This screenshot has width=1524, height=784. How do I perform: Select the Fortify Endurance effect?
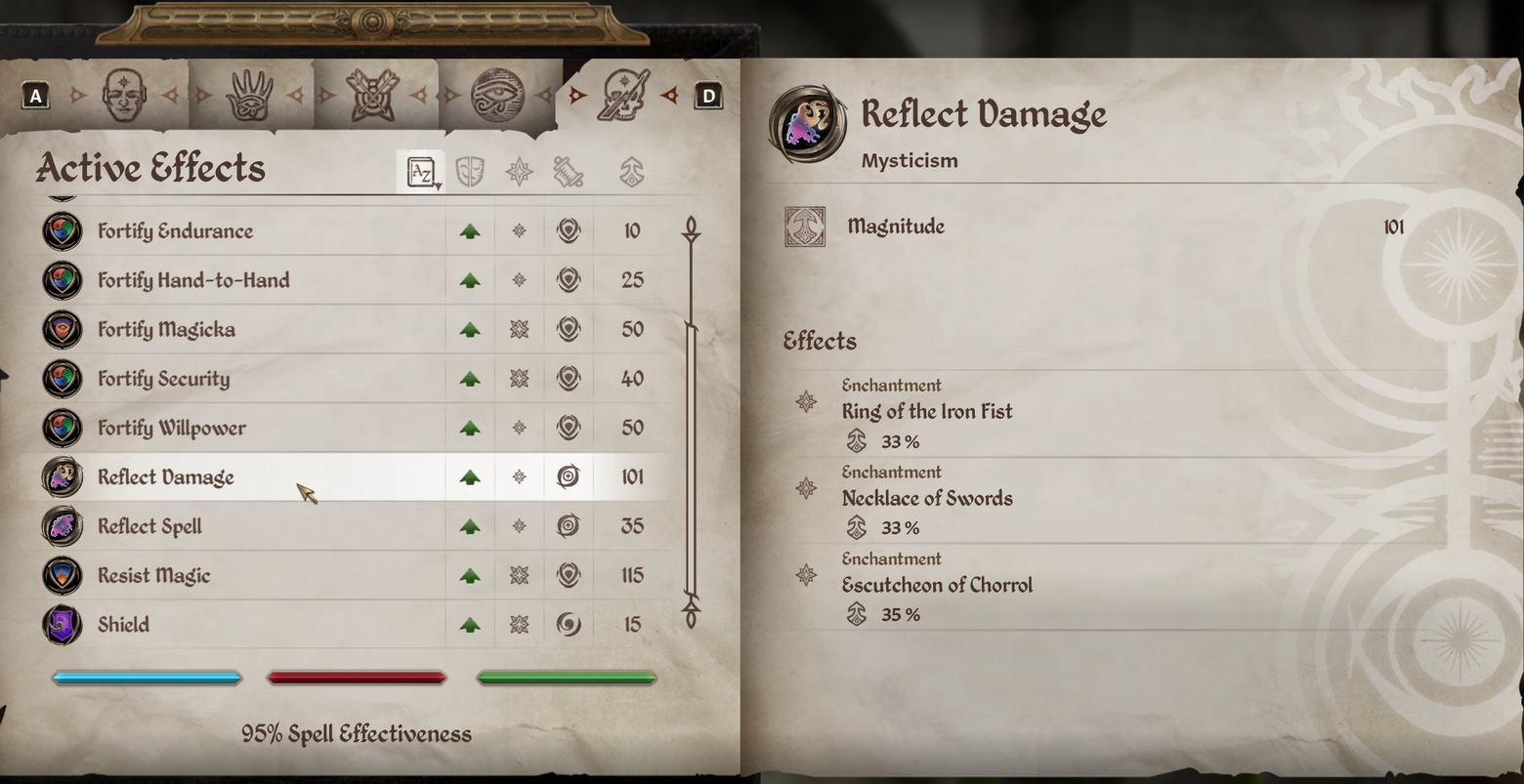[176, 231]
